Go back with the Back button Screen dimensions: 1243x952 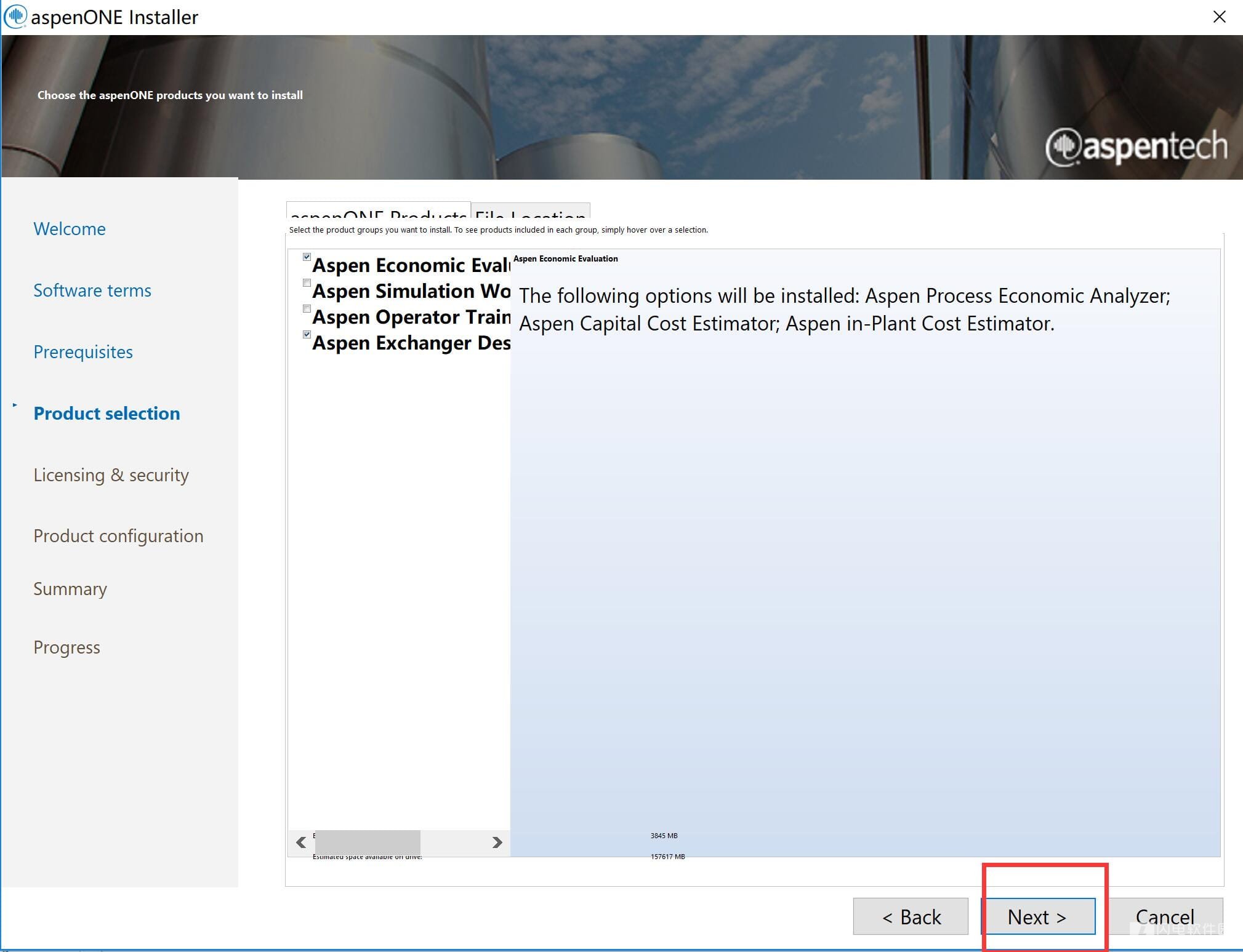(x=910, y=916)
